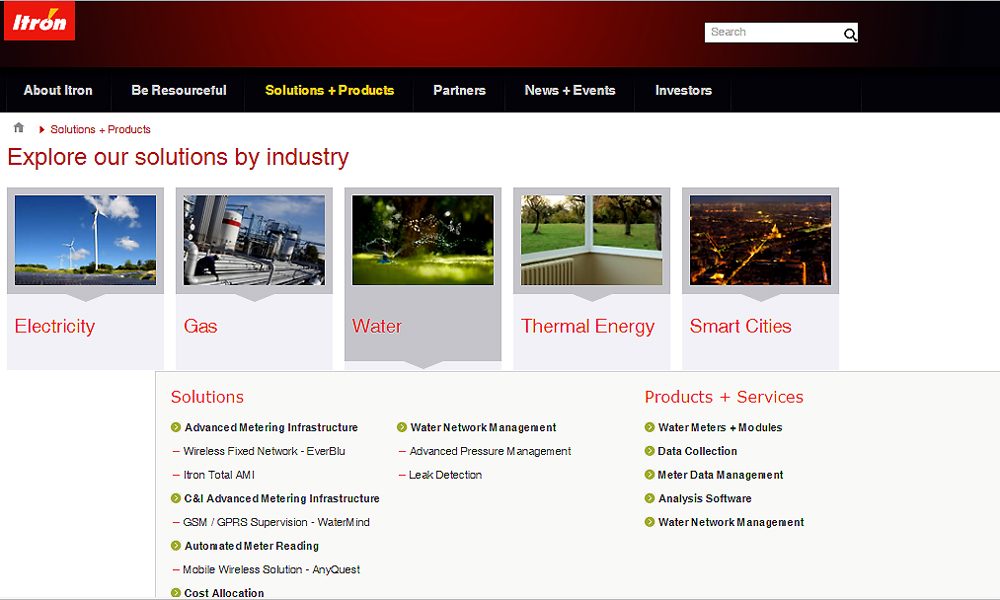Click the Thermal Energy window thumbnail
This screenshot has height=600, width=1000.
(x=591, y=240)
